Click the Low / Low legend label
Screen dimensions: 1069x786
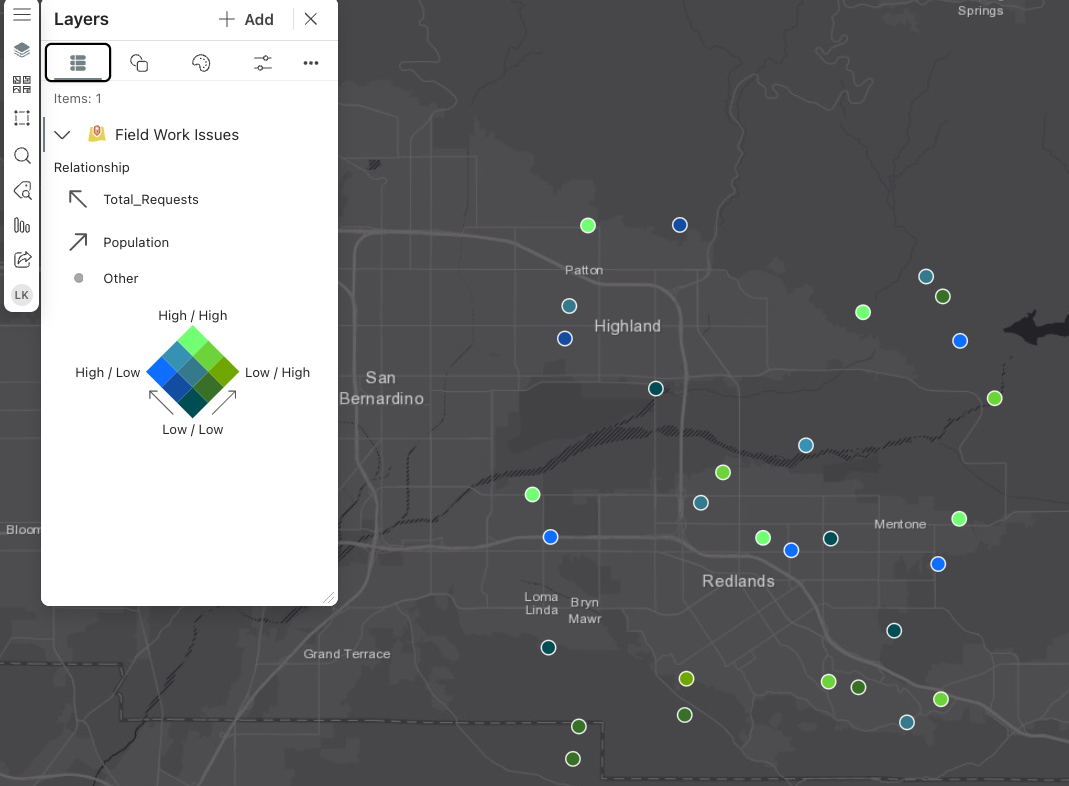[x=193, y=429]
